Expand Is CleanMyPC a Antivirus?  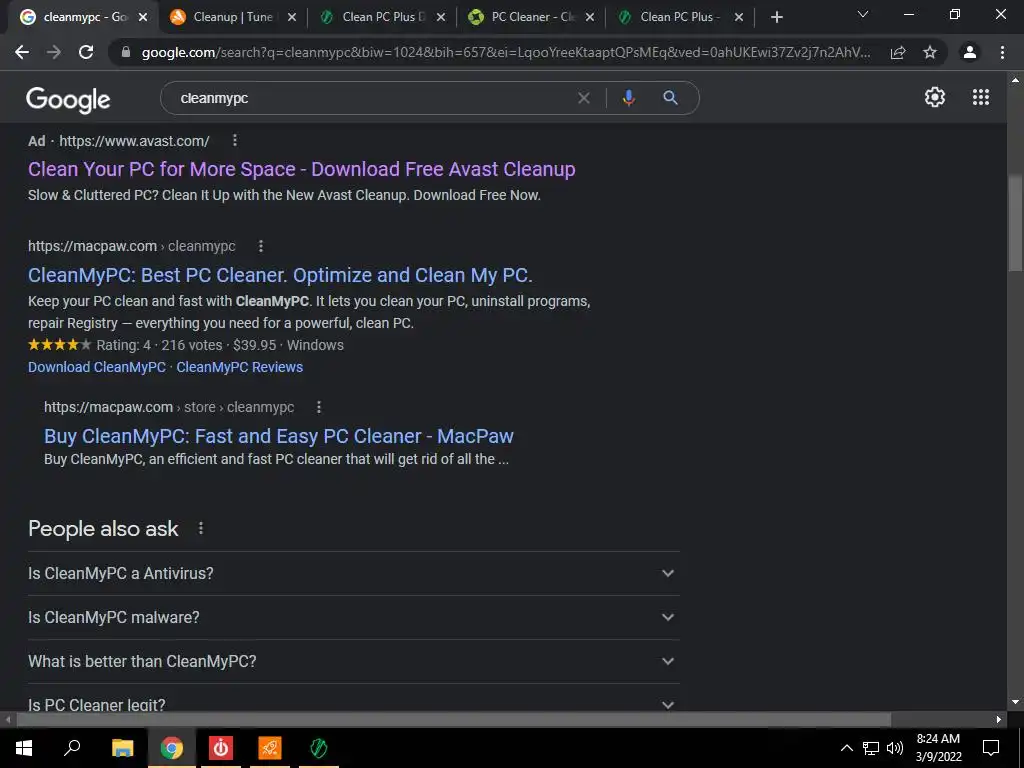pyautogui.click(x=353, y=573)
